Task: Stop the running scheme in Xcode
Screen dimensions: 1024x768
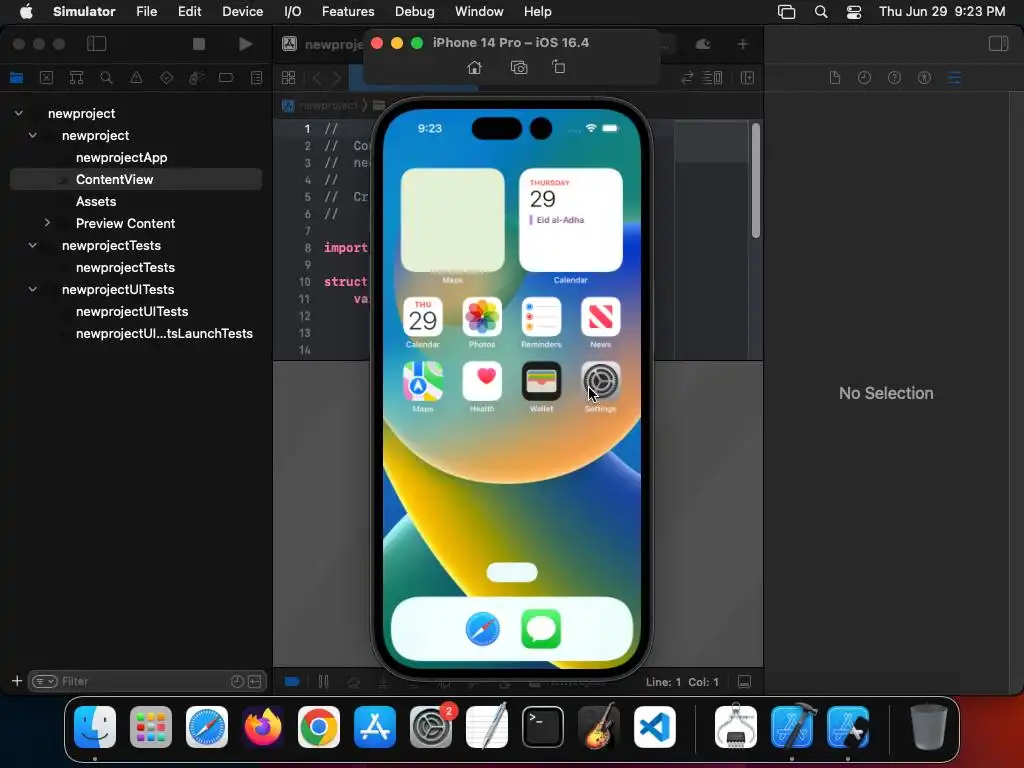Action: pyautogui.click(x=199, y=44)
